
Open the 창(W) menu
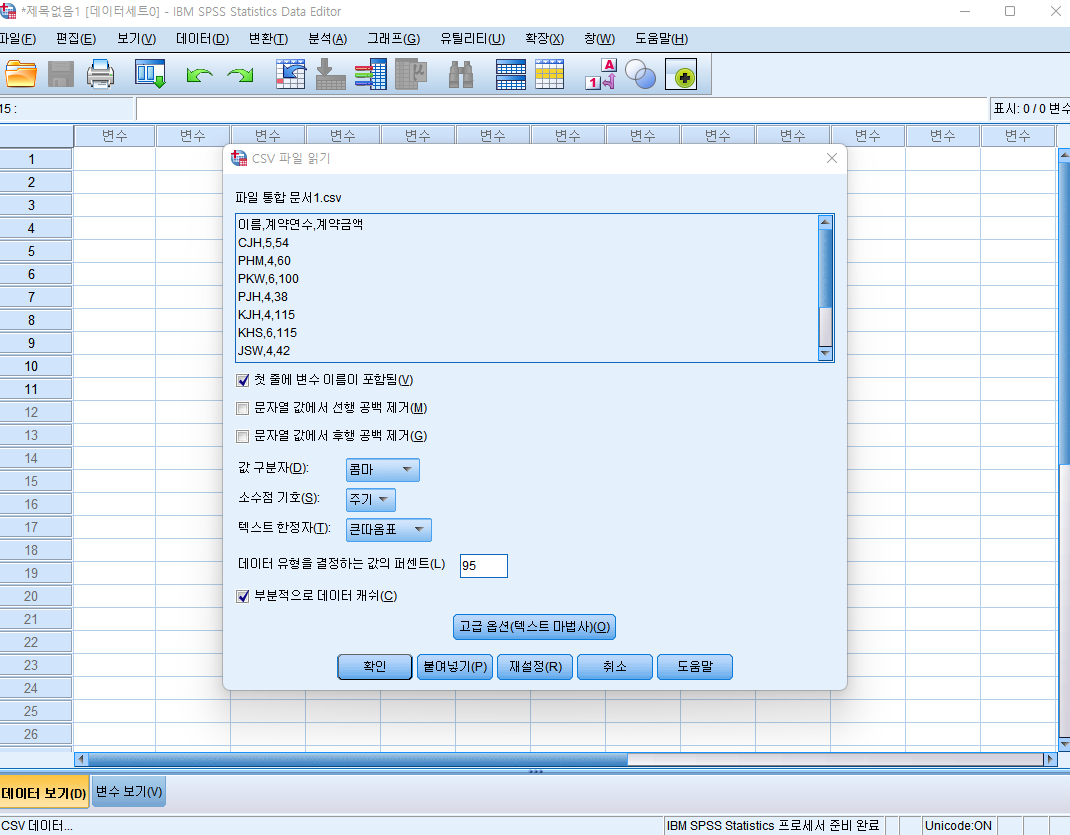599,39
